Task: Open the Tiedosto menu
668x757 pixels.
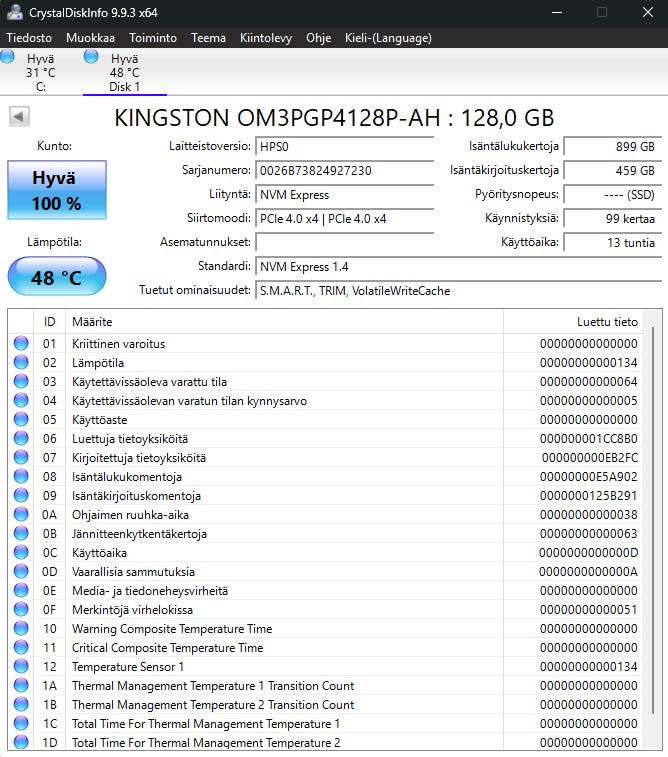Action: tap(29, 38)
